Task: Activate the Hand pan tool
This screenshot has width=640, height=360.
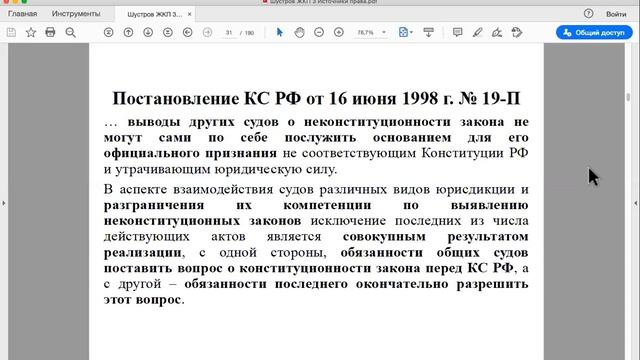Action: tap(299, 32)
